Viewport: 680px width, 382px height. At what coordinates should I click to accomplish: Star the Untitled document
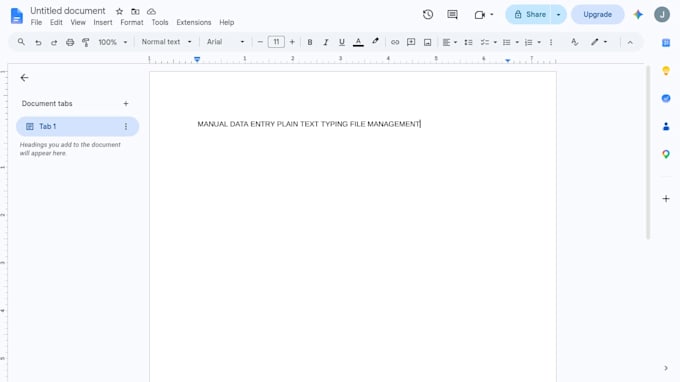coord(119,11)
